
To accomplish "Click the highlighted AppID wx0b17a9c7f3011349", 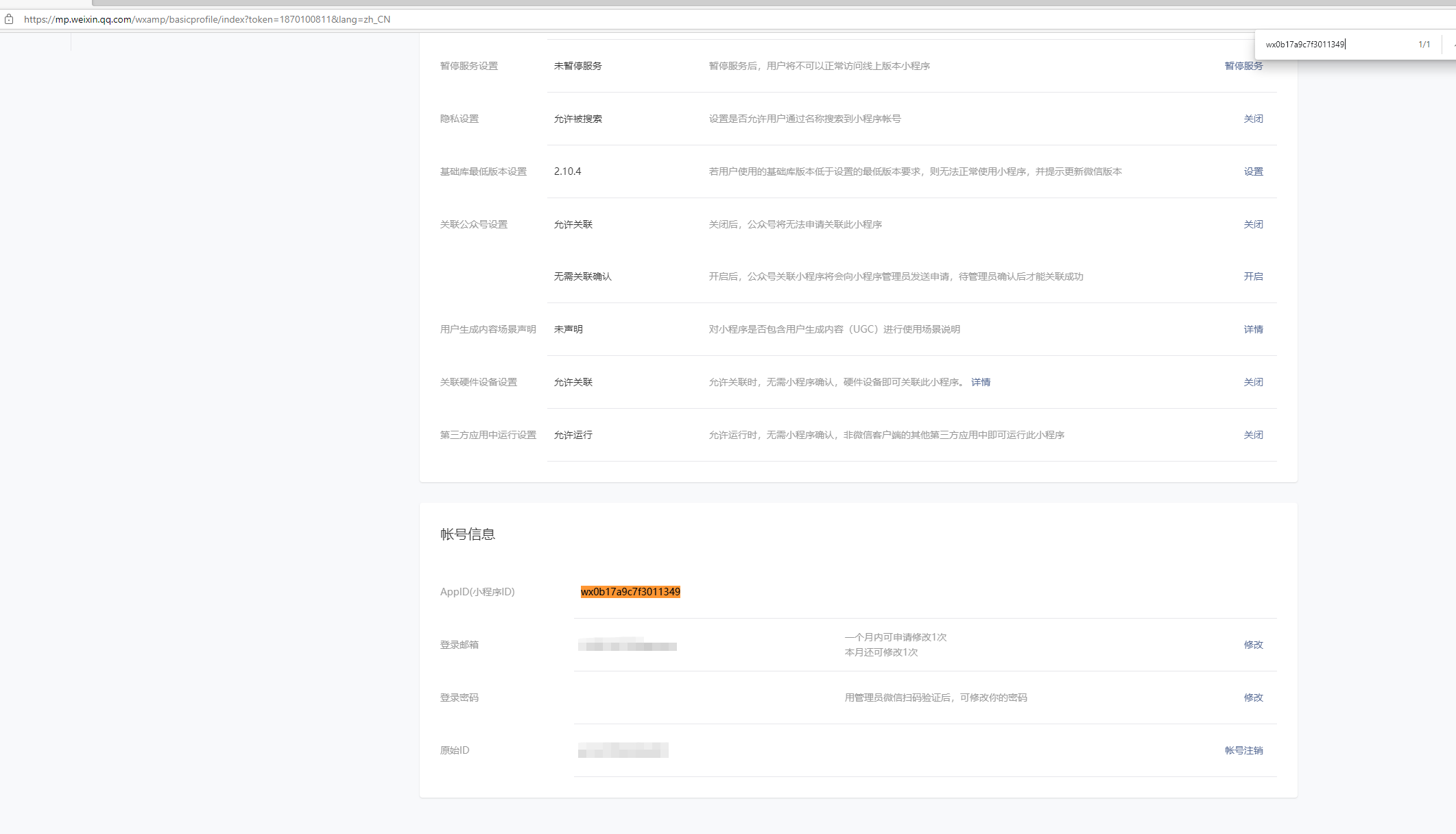I will [630, 592].
